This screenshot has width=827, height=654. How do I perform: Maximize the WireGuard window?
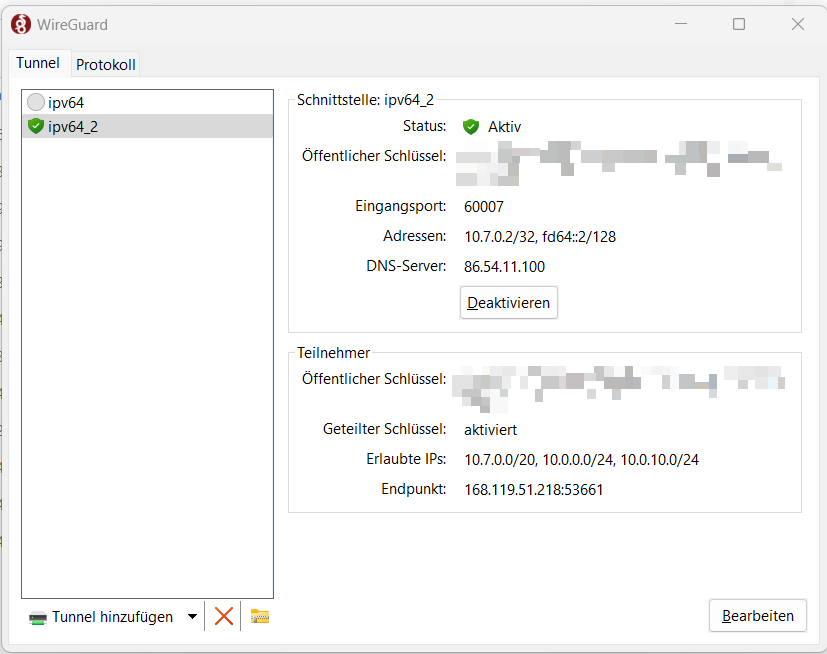tap(739, 24)
